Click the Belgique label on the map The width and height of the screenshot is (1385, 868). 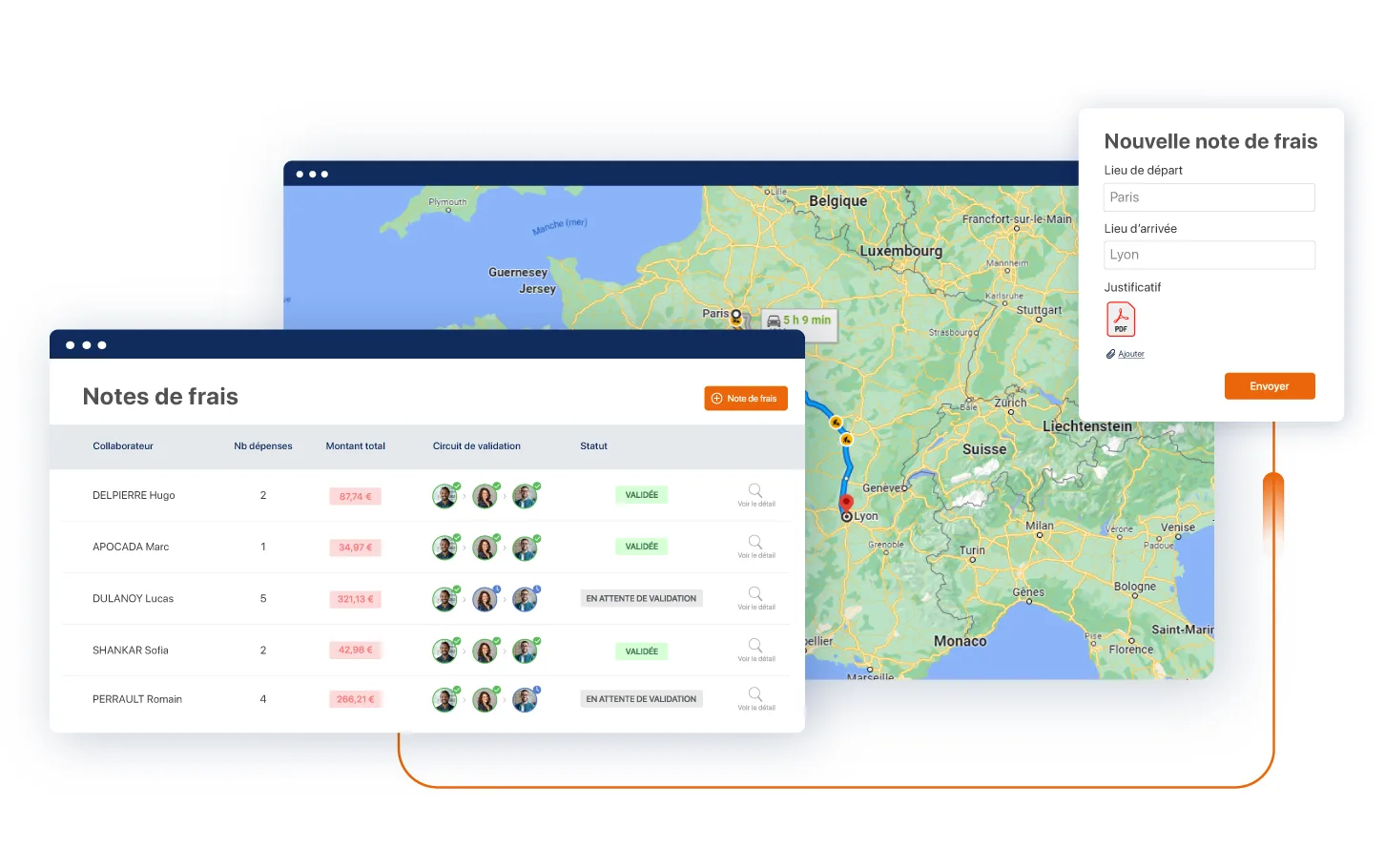[x=838, y=201]
